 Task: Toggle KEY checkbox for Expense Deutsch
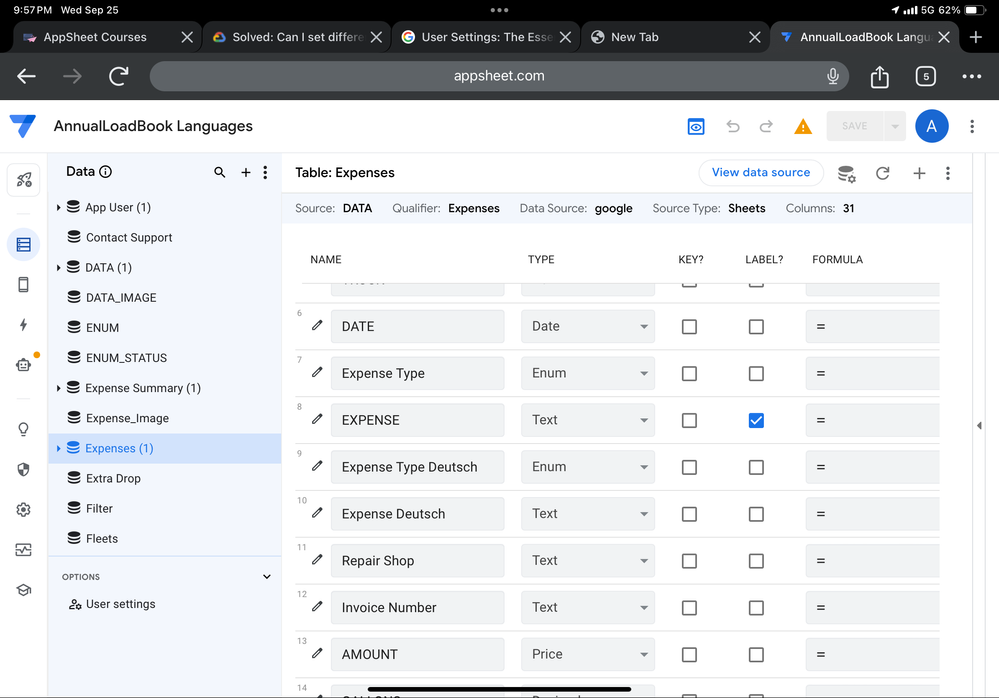(689, 514)
